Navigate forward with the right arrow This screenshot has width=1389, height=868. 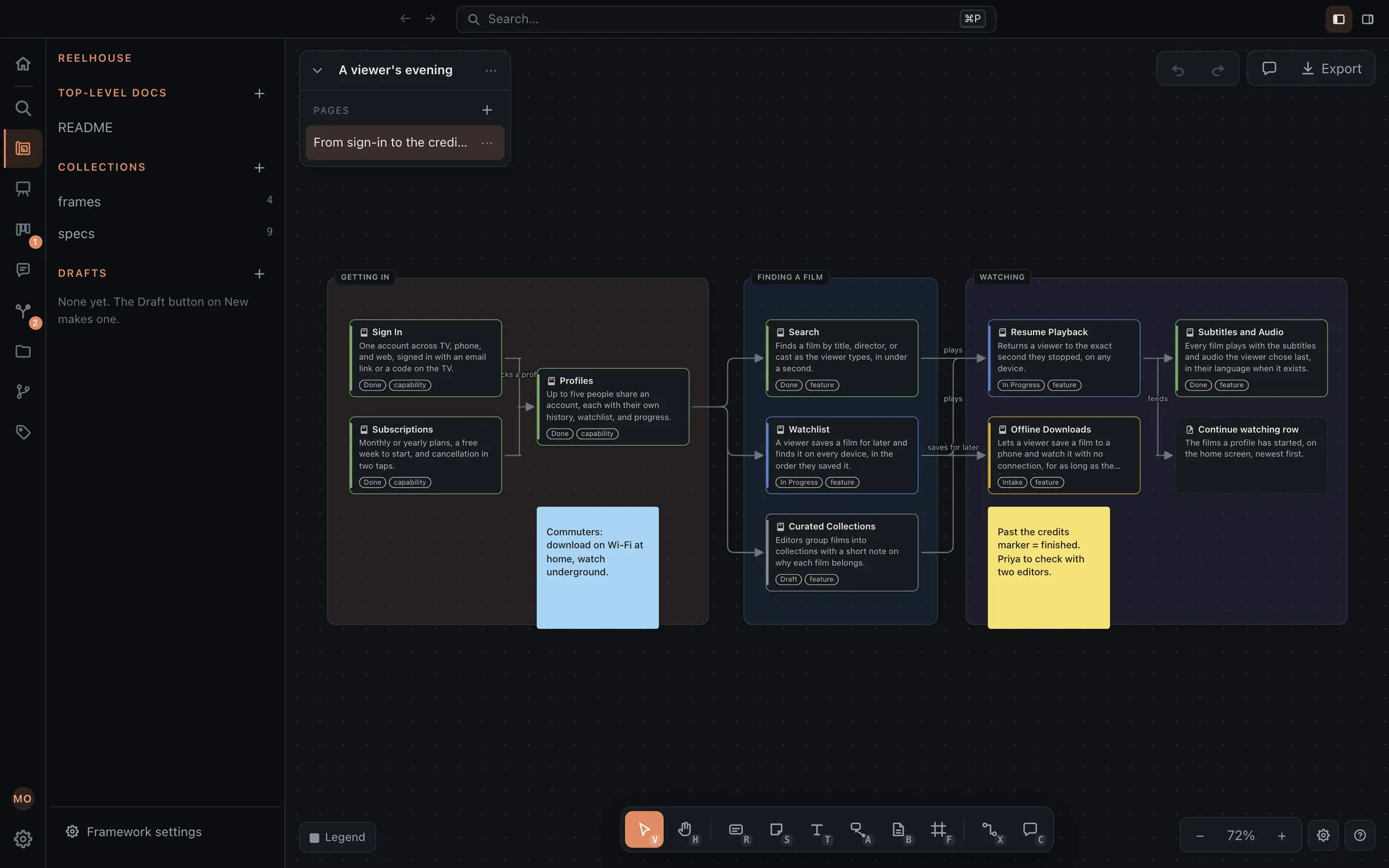tap(430, 19)
